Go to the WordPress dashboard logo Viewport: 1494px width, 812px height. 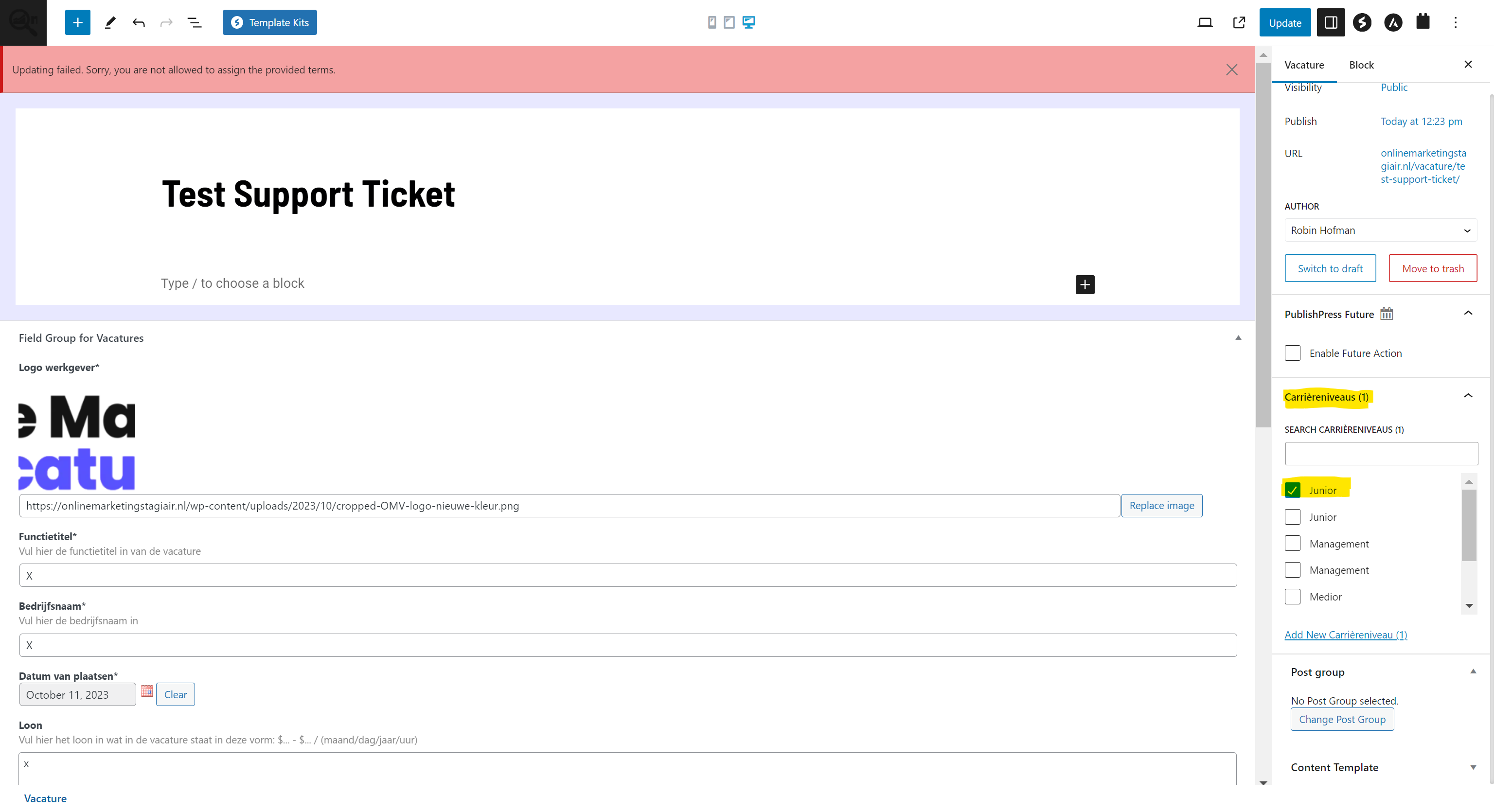23,23
